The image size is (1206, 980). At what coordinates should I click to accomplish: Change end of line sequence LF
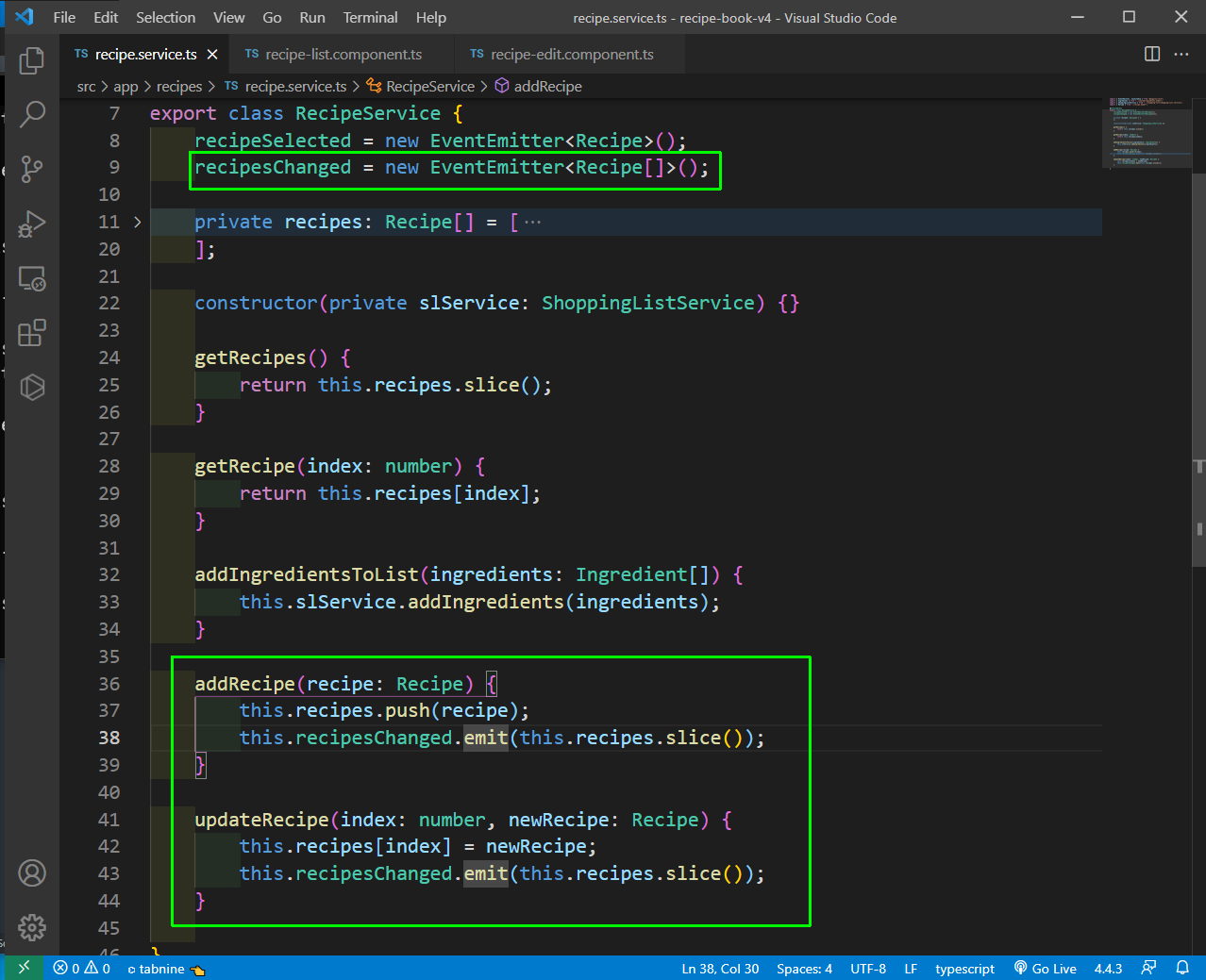[x=911, y=968]
